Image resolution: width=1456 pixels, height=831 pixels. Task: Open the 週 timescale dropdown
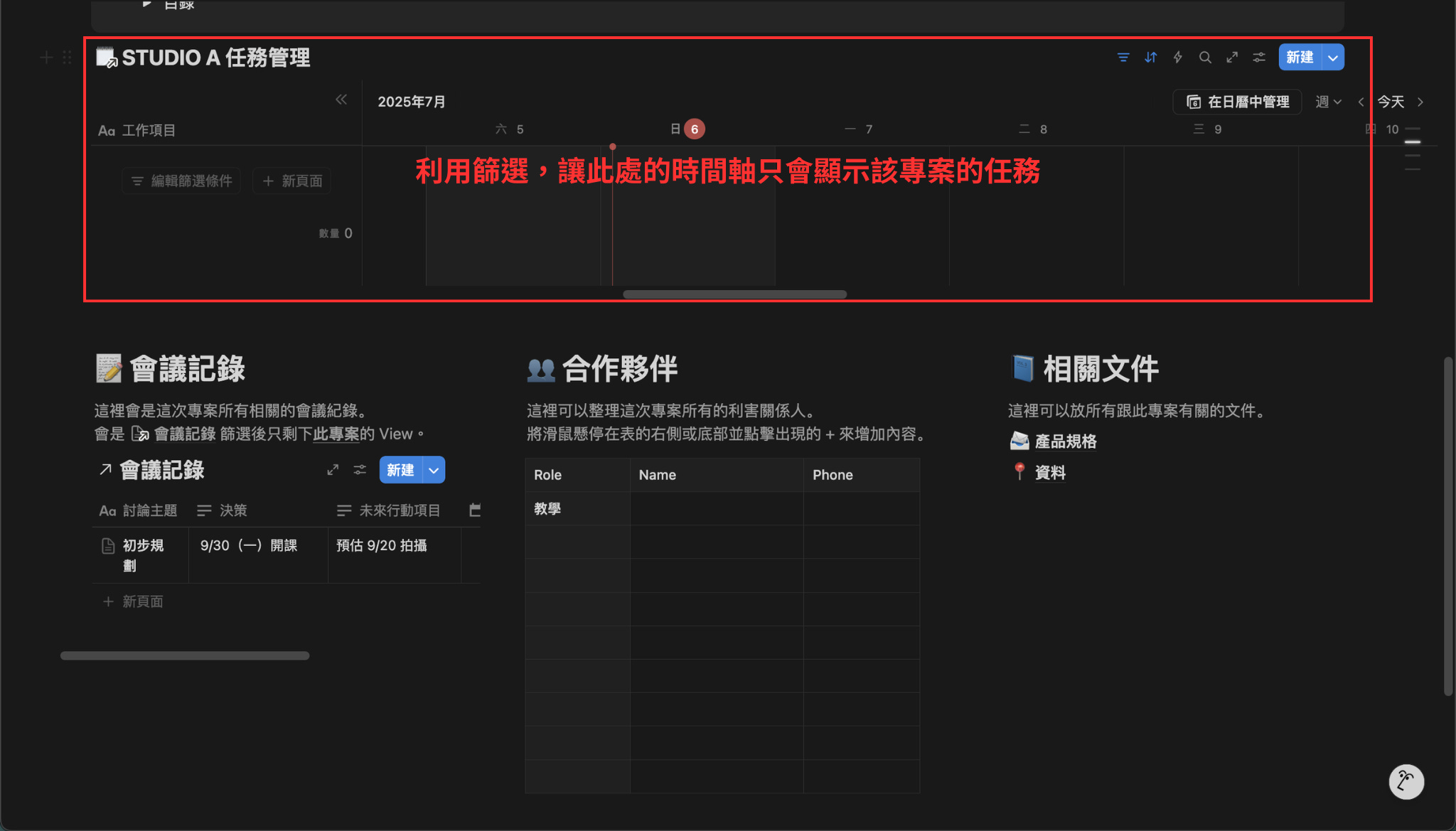coord(1327,102)
